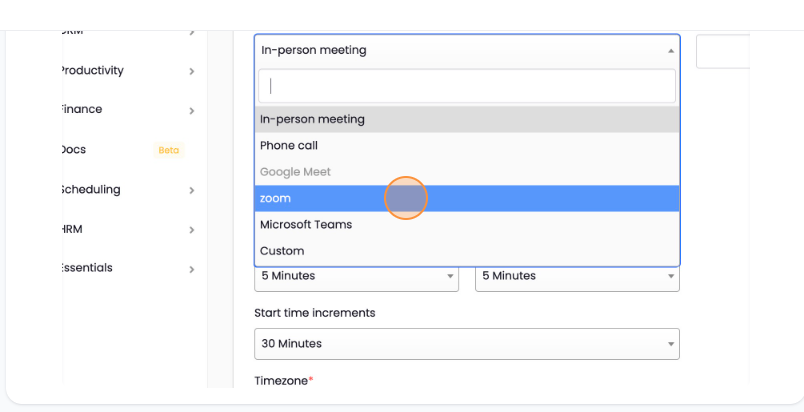804x412 pixels.
Task: Expand the Essentials sidebar chevron
Action: (x=191, y=269)
